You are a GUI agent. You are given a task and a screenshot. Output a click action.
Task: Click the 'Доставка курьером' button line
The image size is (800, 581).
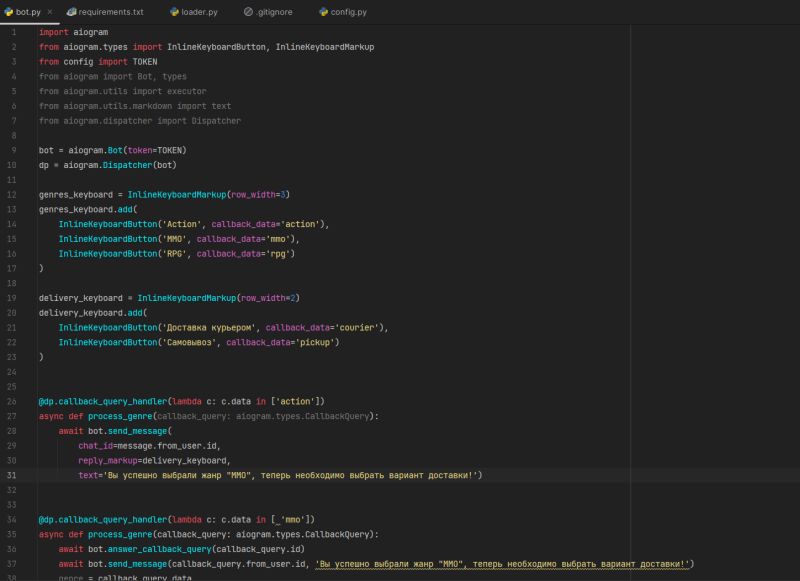[223, 327]
